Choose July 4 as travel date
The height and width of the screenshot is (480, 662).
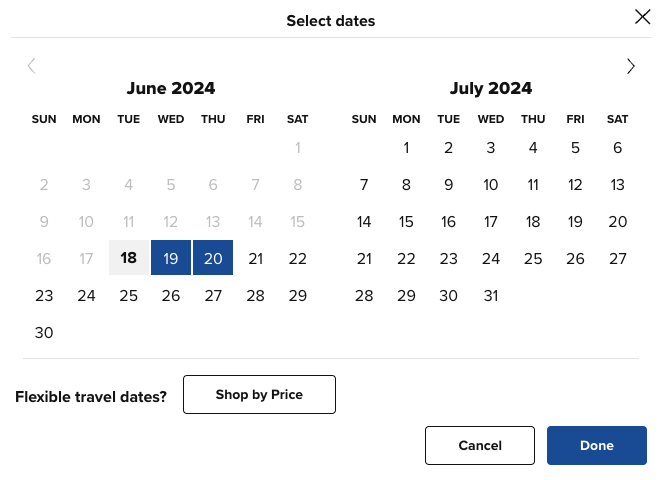(533, 148)
